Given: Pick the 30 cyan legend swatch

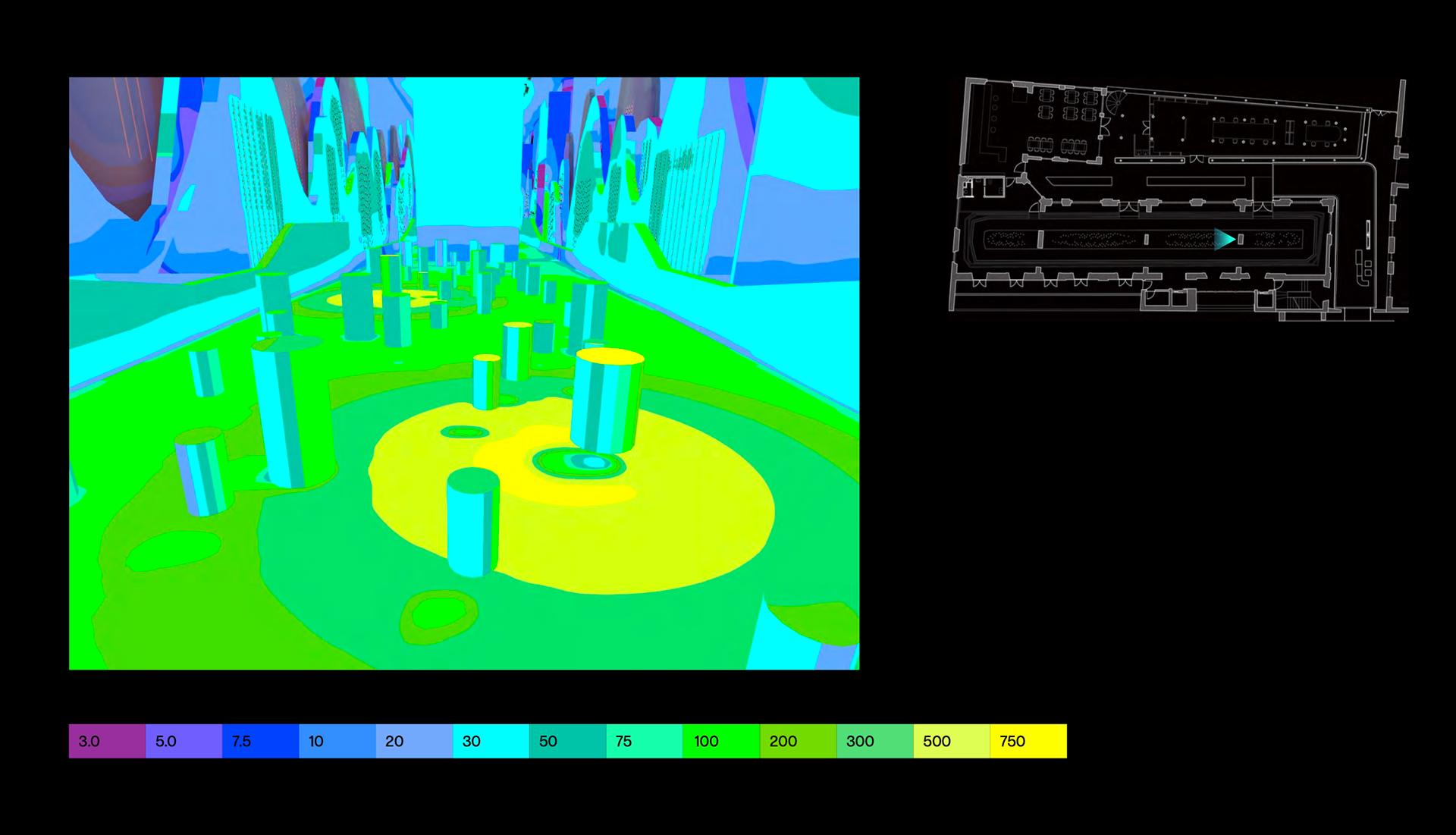Looking at the screenshot, I should tap(491, 741).
